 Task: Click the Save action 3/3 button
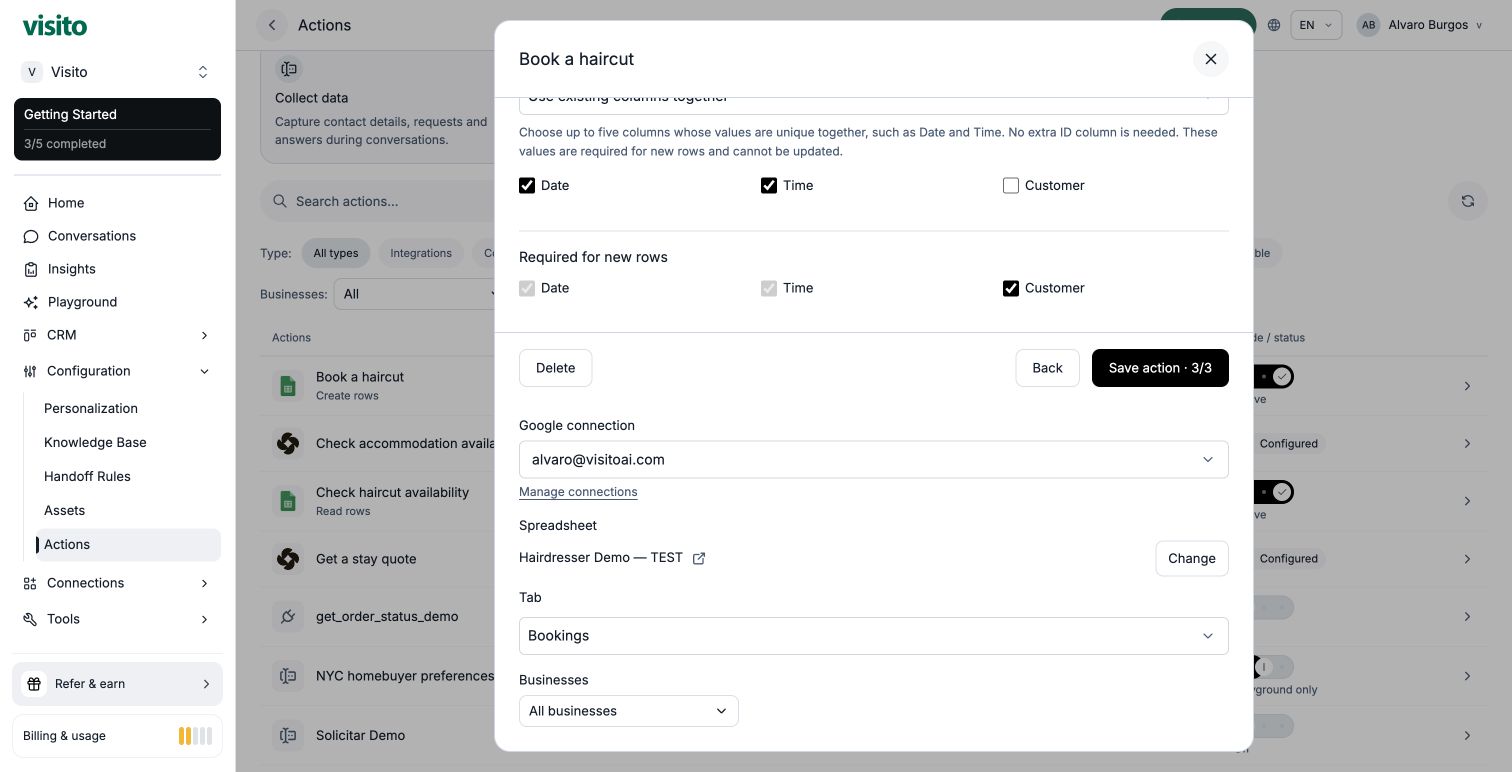(x=1160, y=368)
